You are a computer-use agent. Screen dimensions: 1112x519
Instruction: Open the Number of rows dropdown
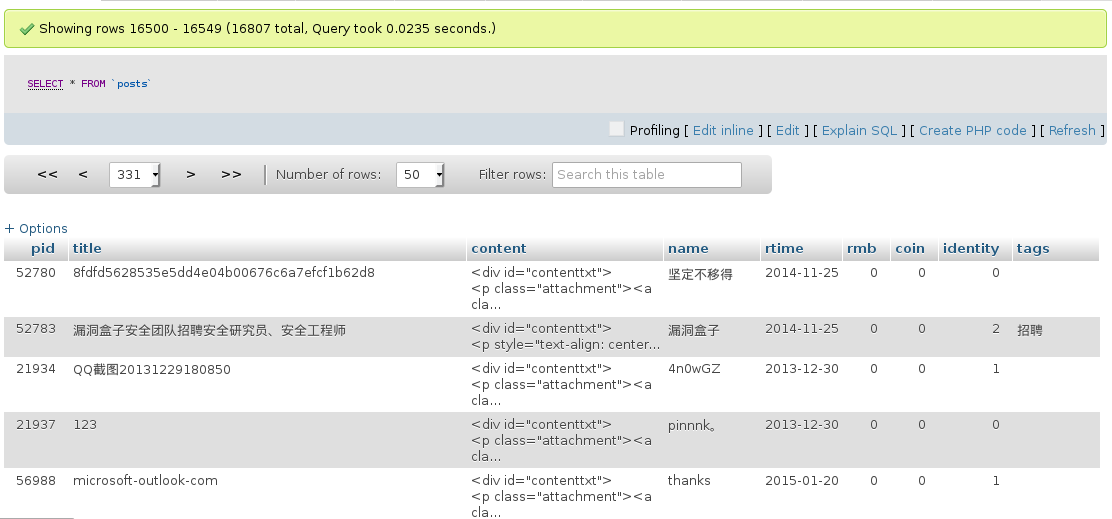[x=421, y=174]
